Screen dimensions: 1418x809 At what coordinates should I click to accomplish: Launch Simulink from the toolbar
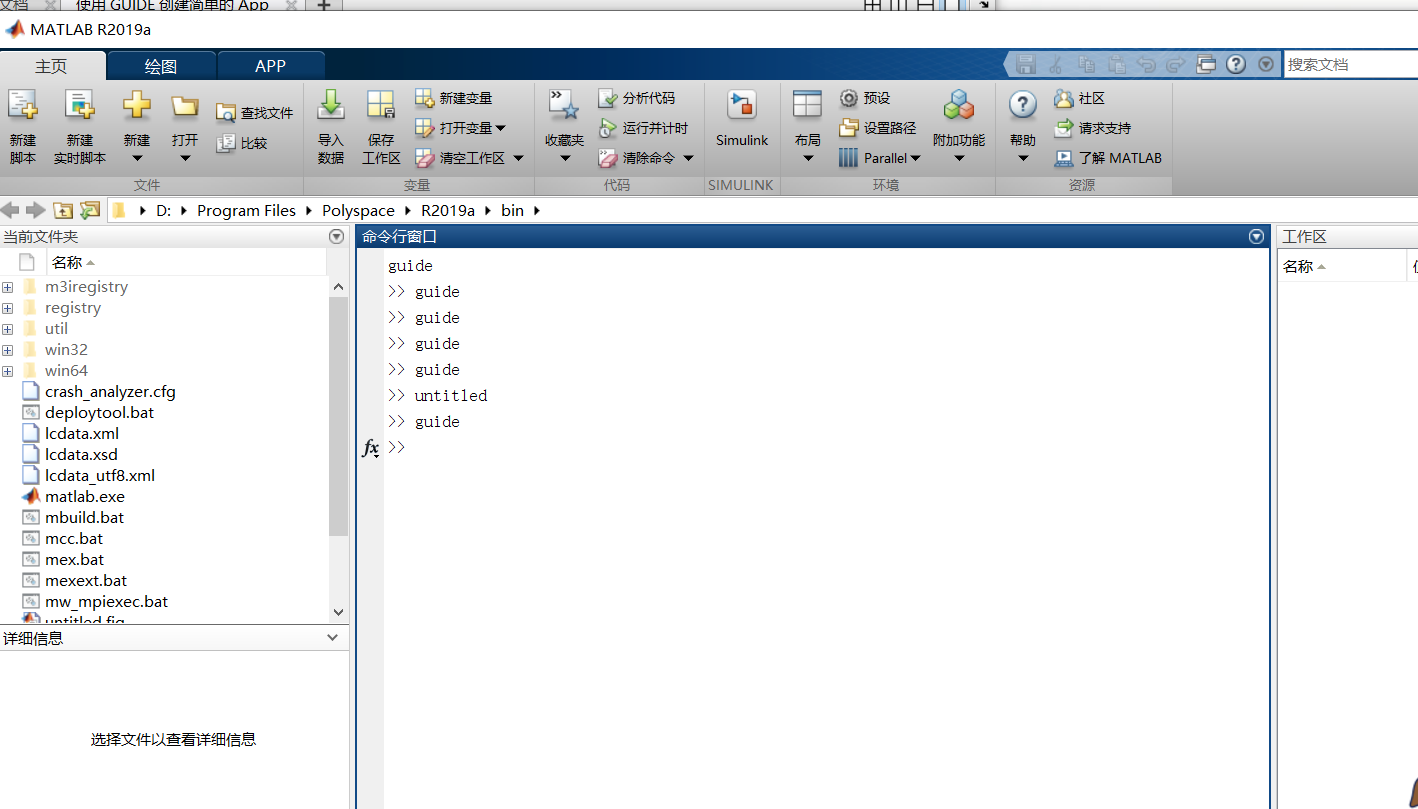pyautogui.click(x=742, y=118)
